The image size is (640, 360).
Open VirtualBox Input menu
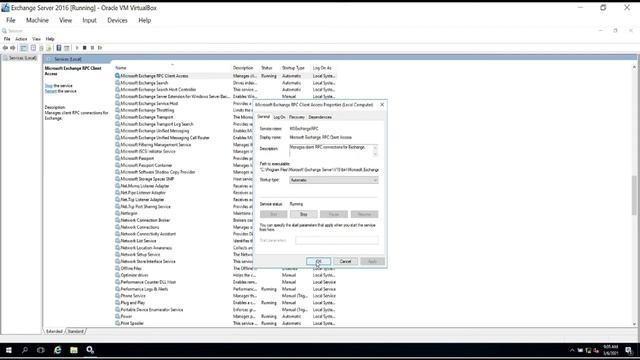click(89, 20)
